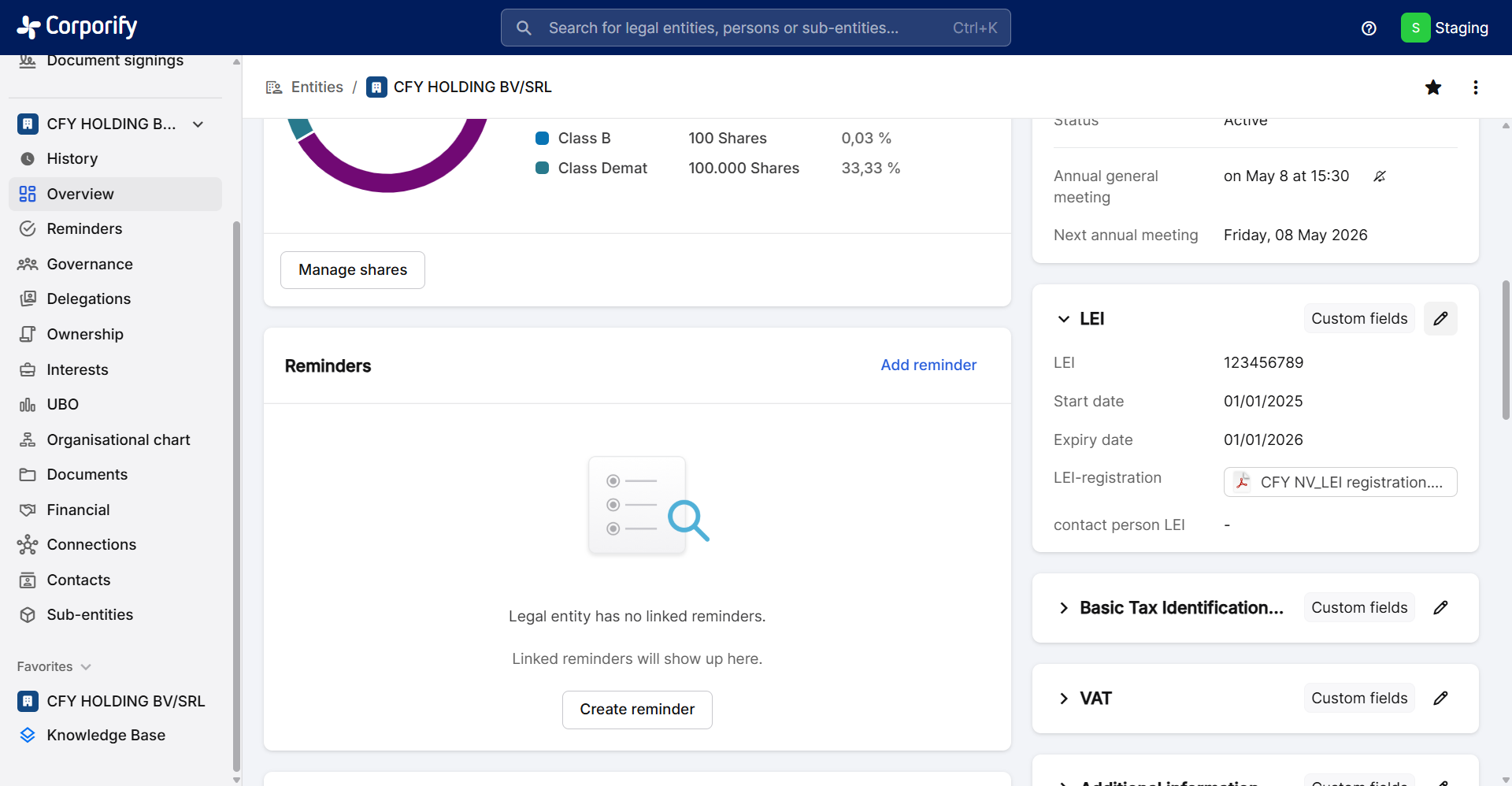
Task: Click the 100.000 Shares value for Class Demat
Action: (x=743, y=168)
